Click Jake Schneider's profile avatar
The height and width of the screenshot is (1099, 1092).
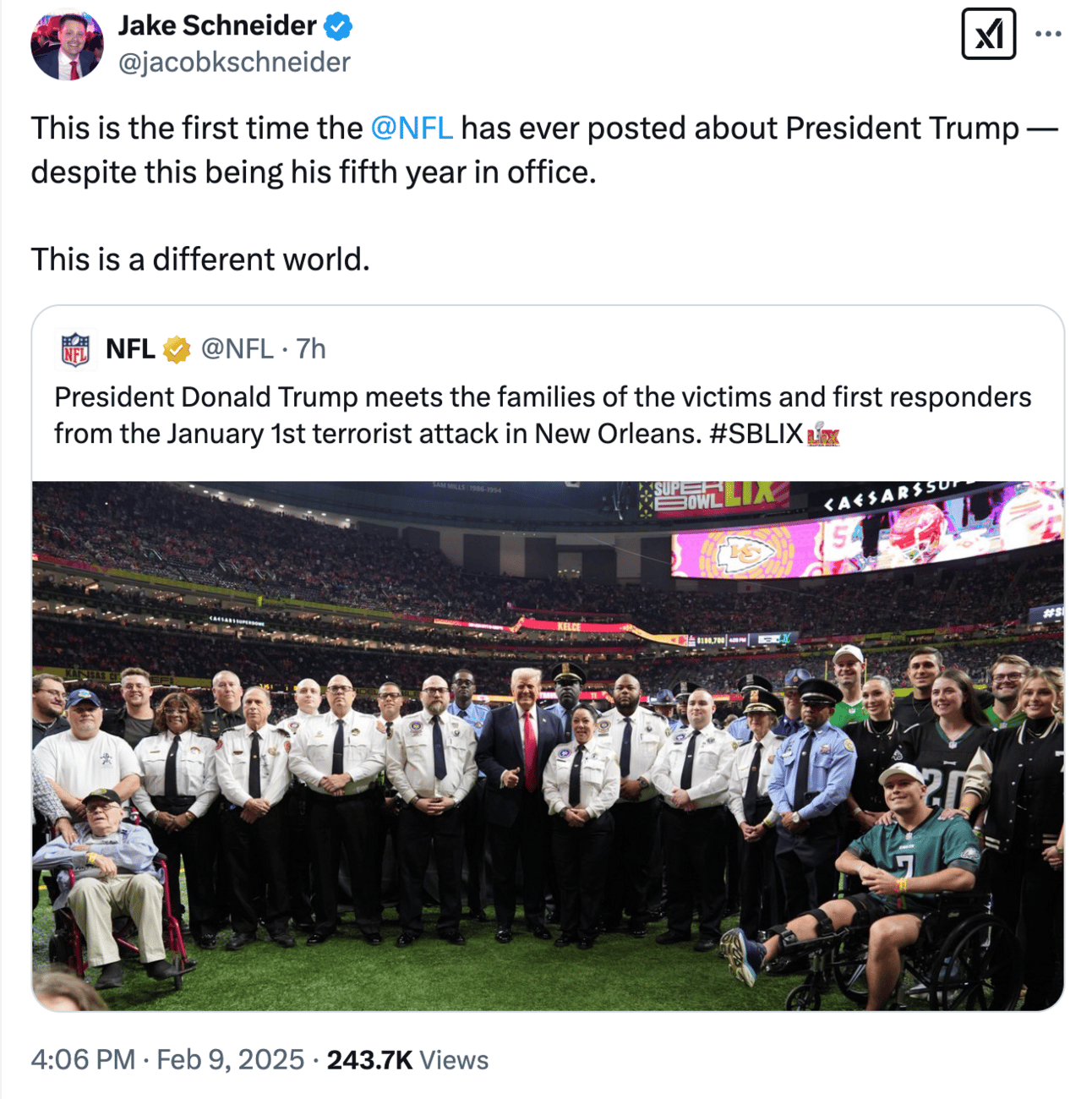click(x=67, y=45)
